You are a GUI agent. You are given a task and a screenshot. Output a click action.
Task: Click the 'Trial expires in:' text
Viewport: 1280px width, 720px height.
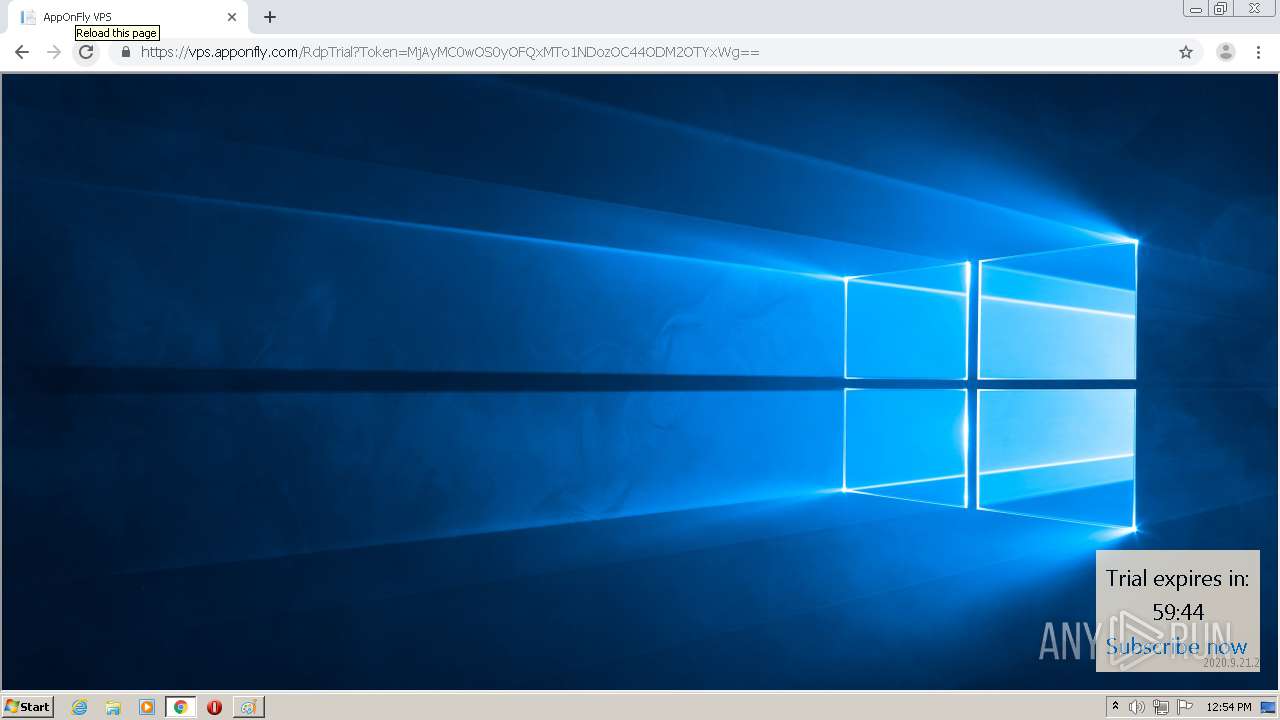pyautogui.click(x=1178, y=578)
